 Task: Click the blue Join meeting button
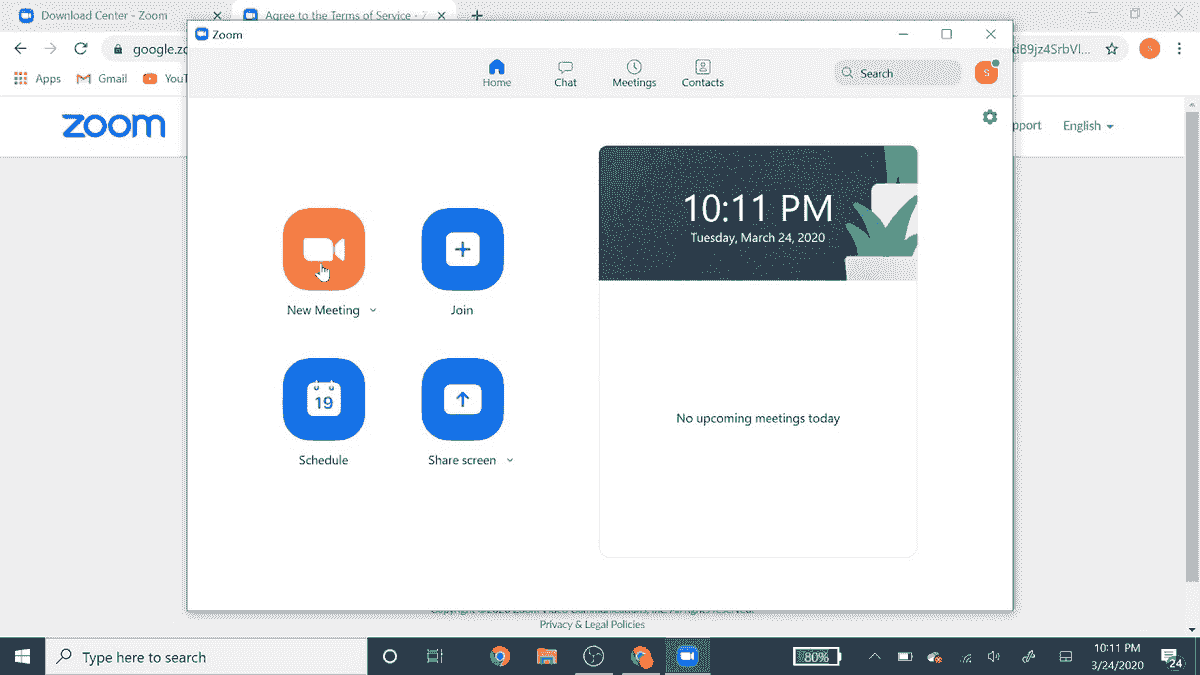click(x=462, y=249)
